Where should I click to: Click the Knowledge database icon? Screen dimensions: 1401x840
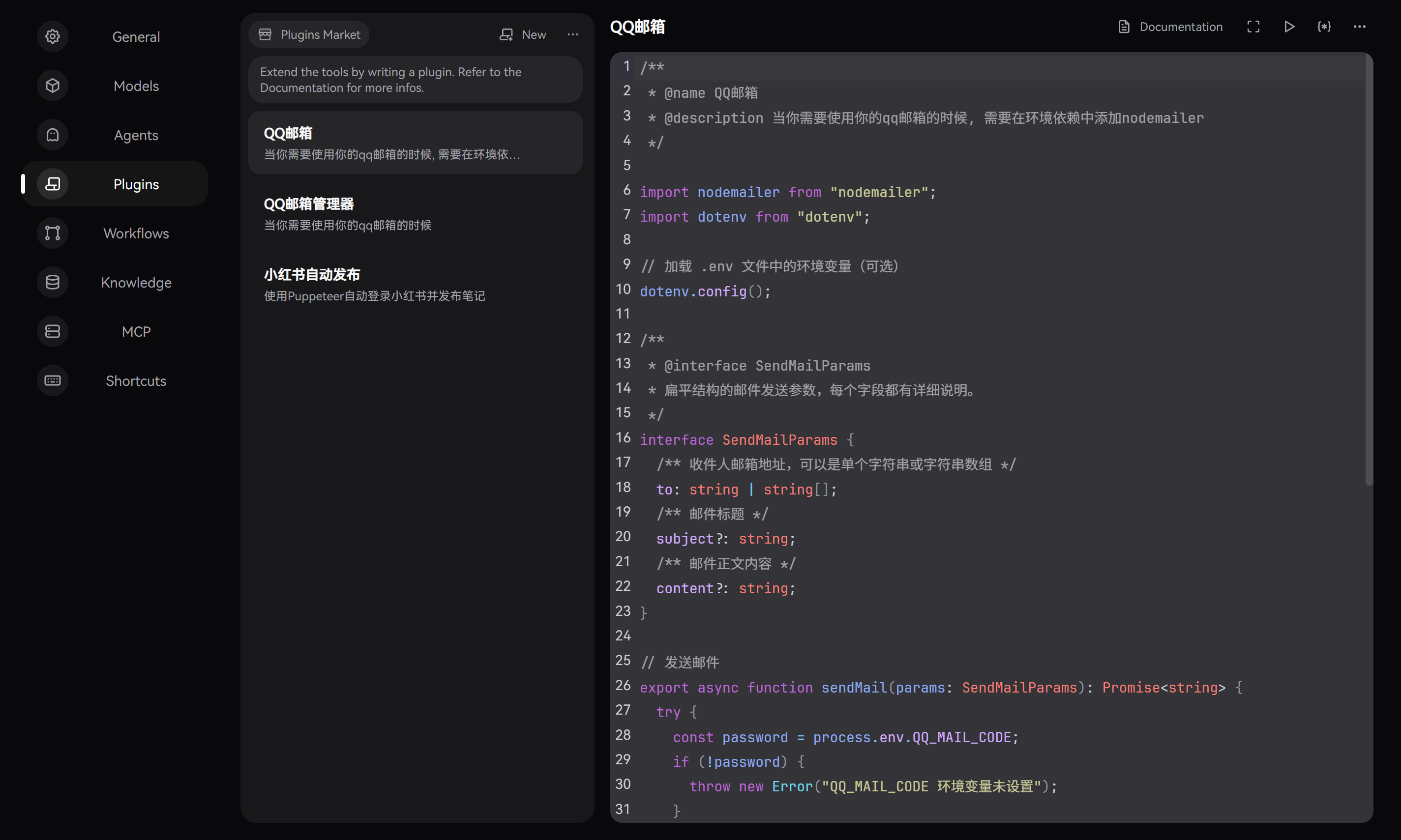(53, 282)
